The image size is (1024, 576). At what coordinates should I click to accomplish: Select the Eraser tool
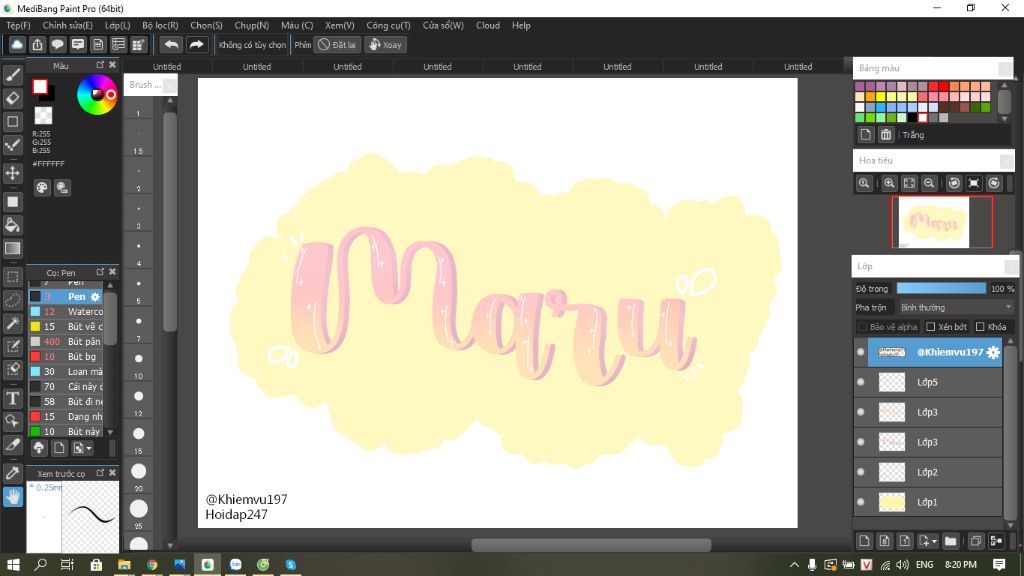pyautogui.click(x=12, y=99)
